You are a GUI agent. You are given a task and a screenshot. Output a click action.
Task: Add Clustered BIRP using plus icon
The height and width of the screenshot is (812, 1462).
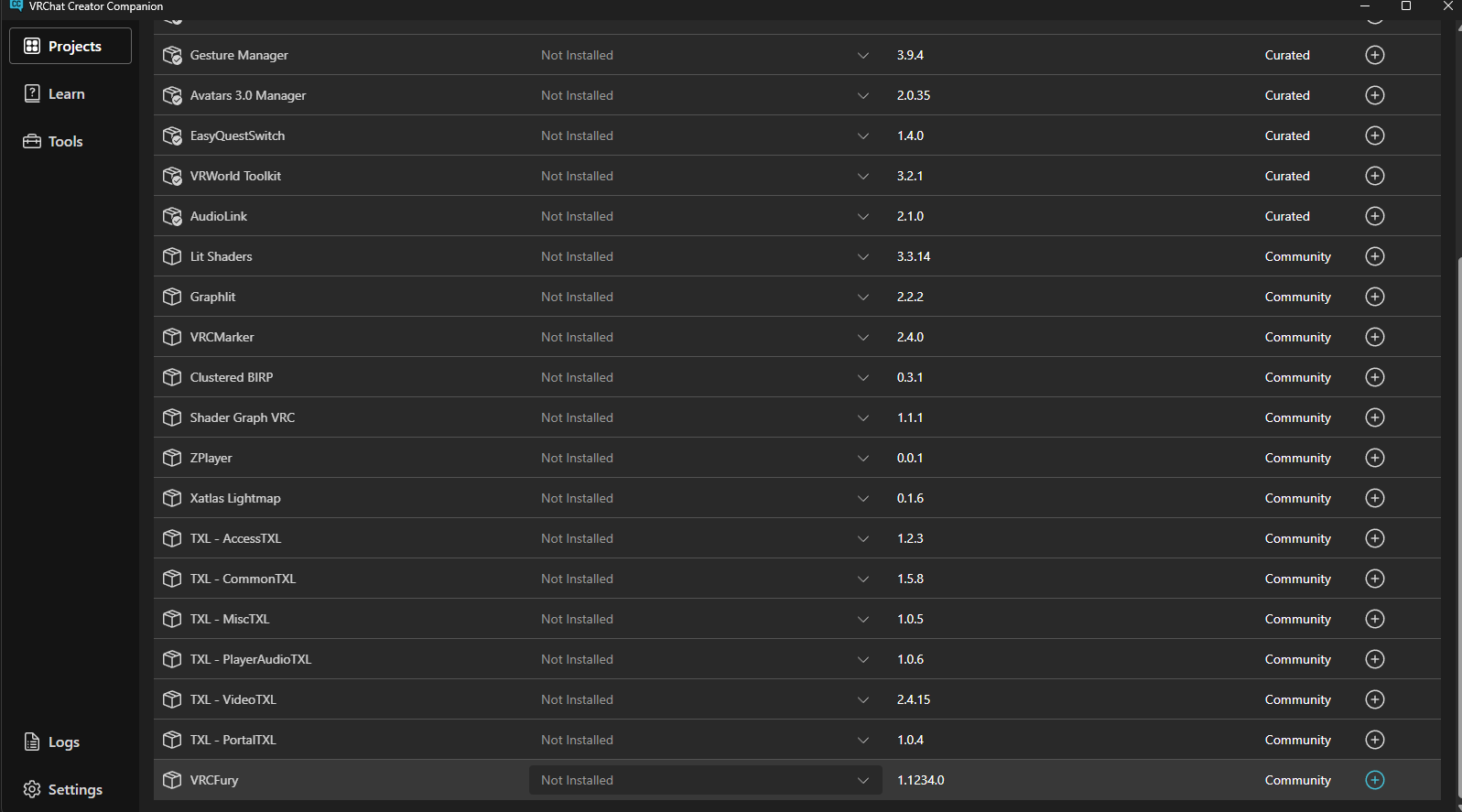(x=1375, y=377)
